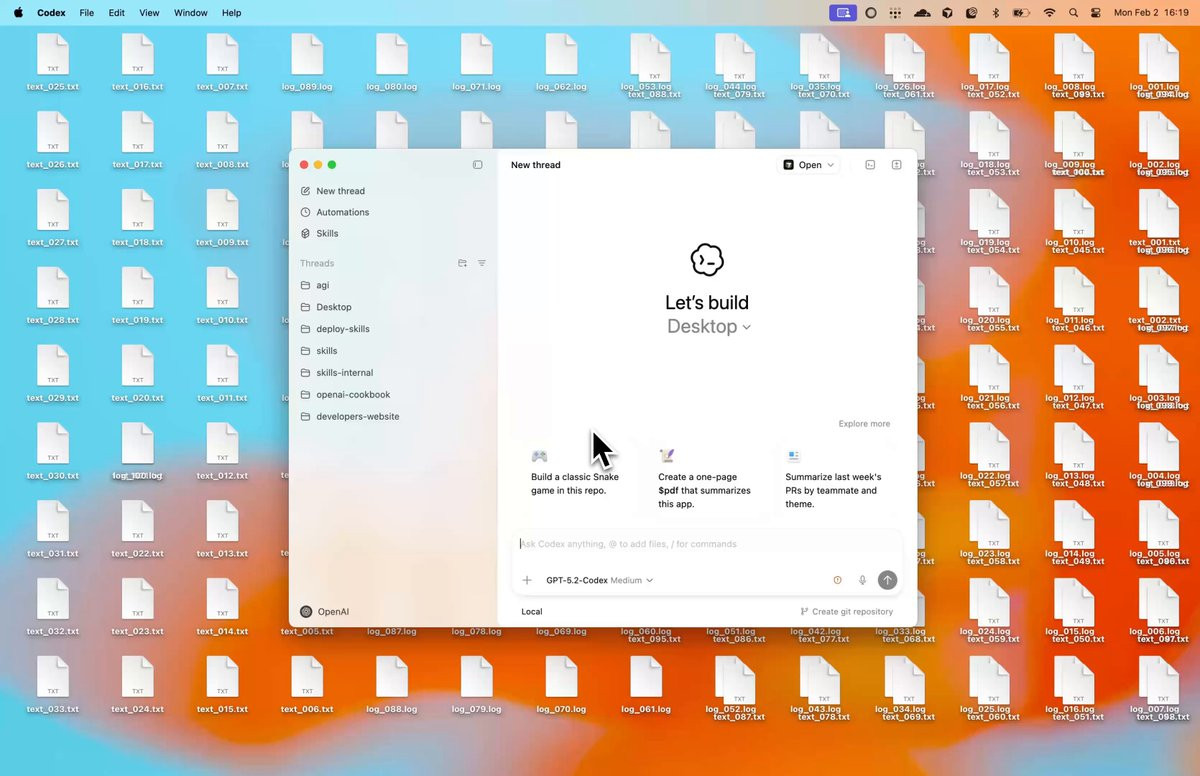Open the Apple menu
This screenshot has width=1200, height=776.
pyautogui.click(x=18, y=13)
